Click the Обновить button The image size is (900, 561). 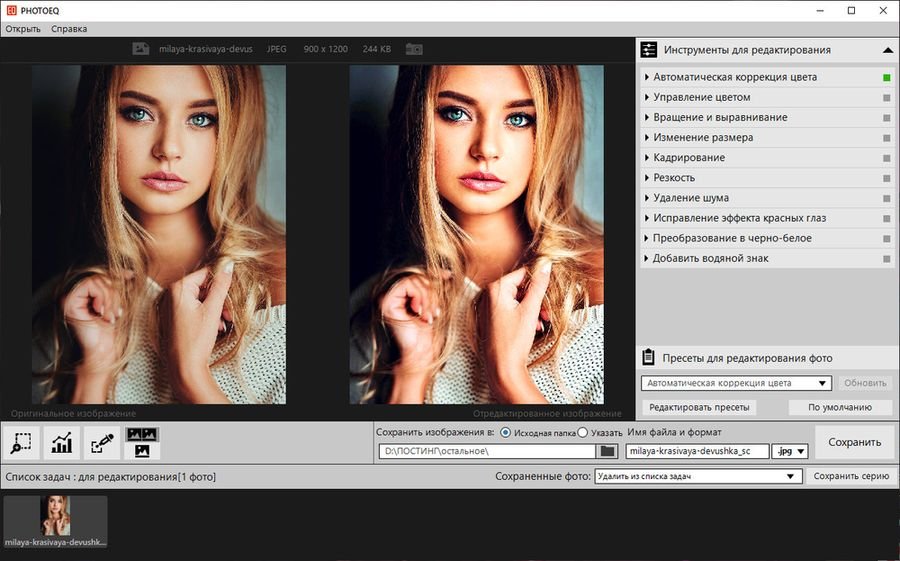pos(865,383)
